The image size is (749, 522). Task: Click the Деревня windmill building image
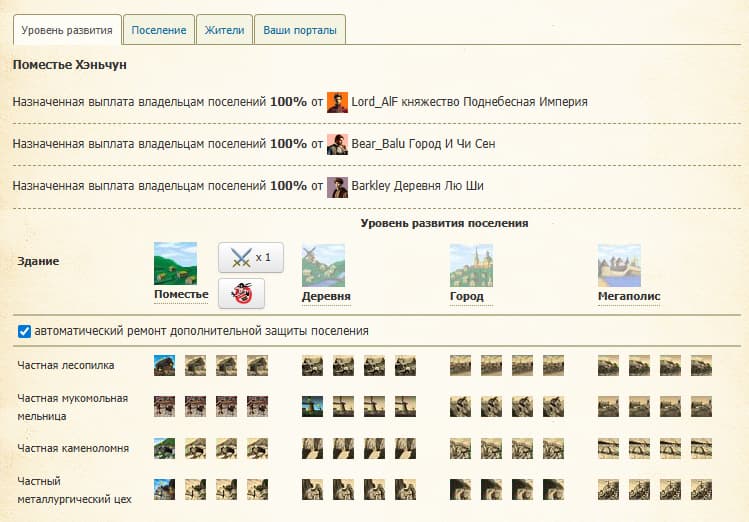click(x=323, y=265)
